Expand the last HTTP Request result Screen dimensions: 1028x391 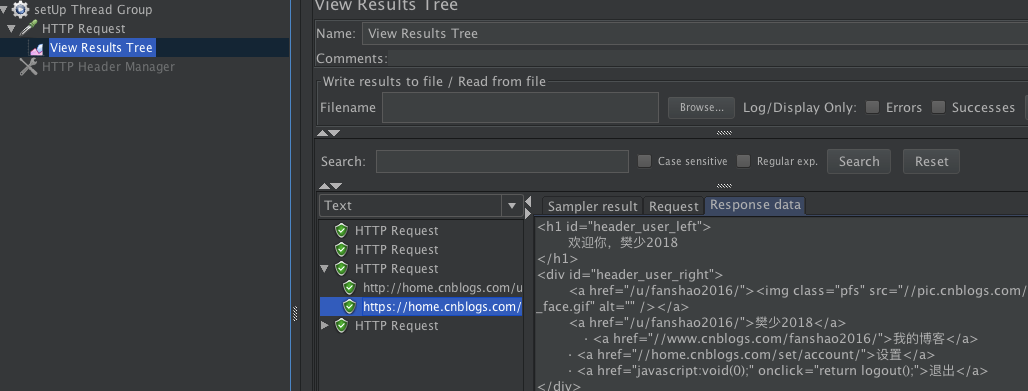pyautogui.click(x=325, y=325)
